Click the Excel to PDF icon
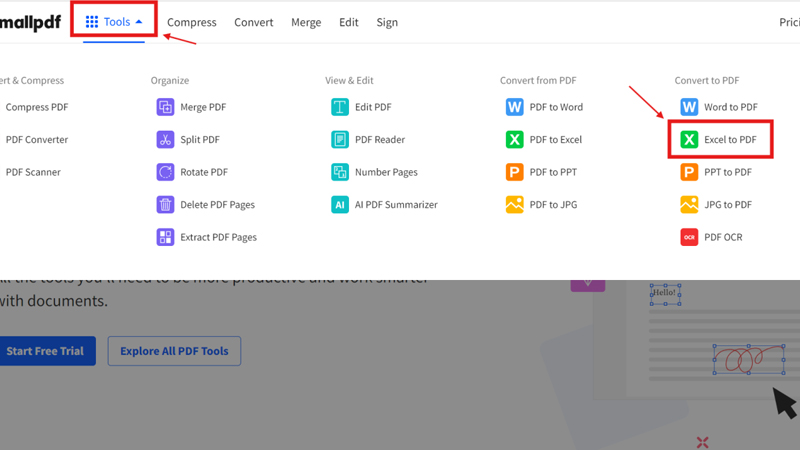This screenshot has height=450, width=800. tap(689, 139)
